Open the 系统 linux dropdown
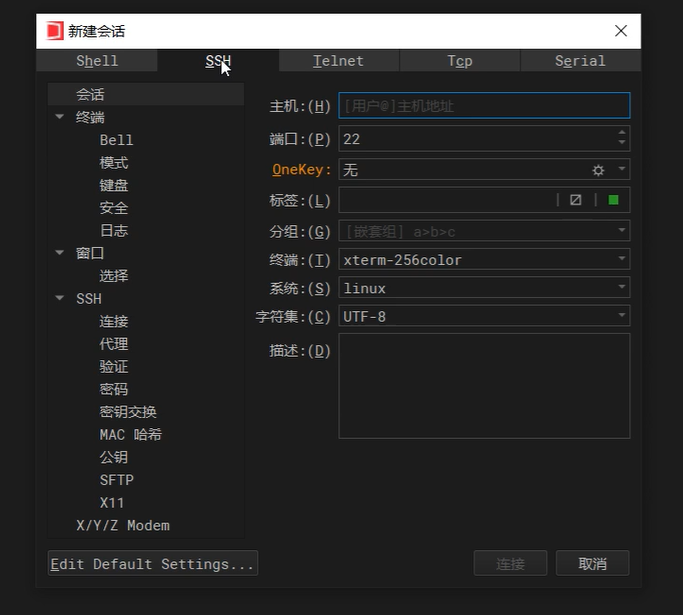 [622, 287]
